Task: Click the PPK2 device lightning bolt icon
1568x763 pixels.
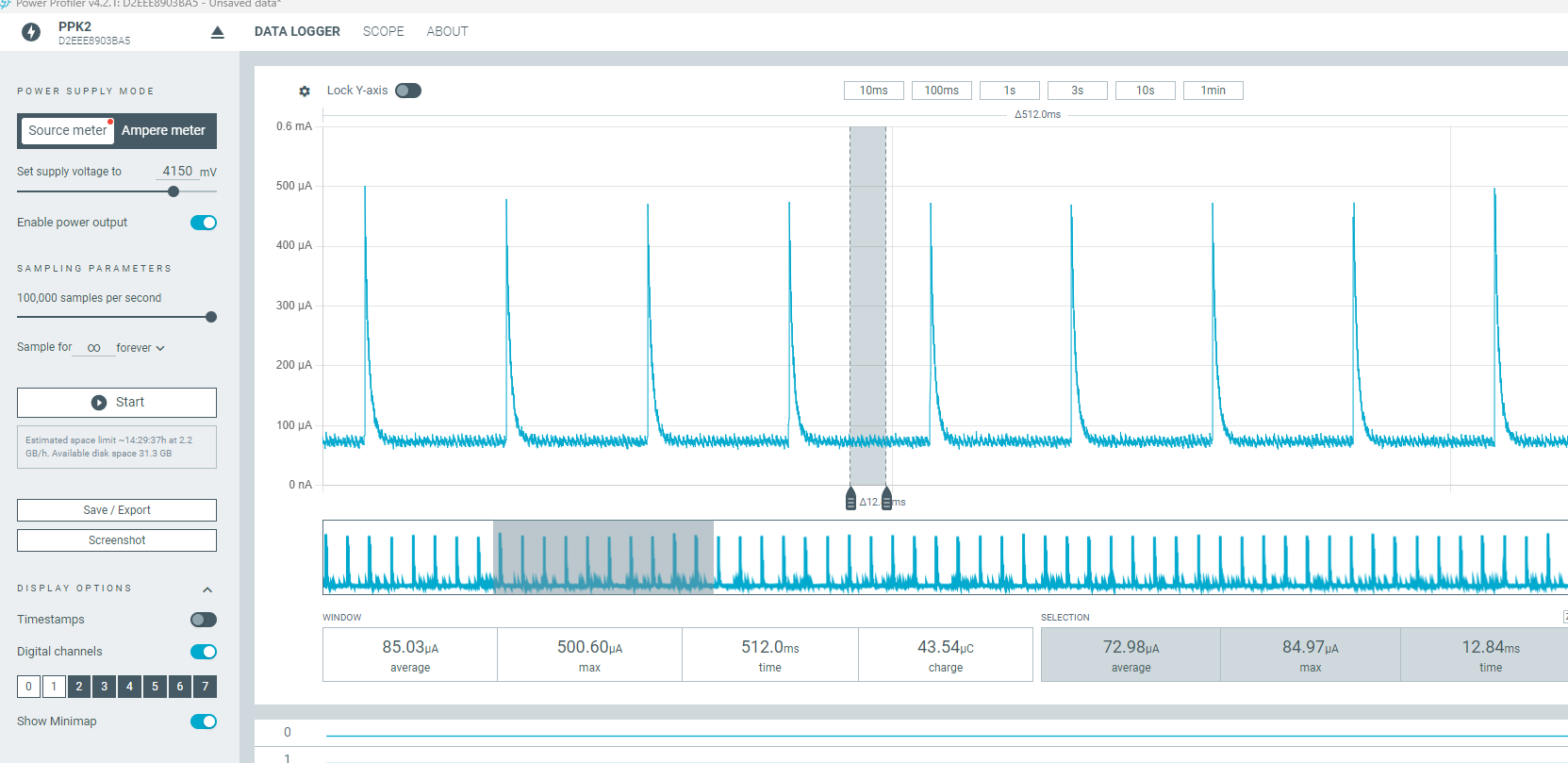Action: click(31, 33)
